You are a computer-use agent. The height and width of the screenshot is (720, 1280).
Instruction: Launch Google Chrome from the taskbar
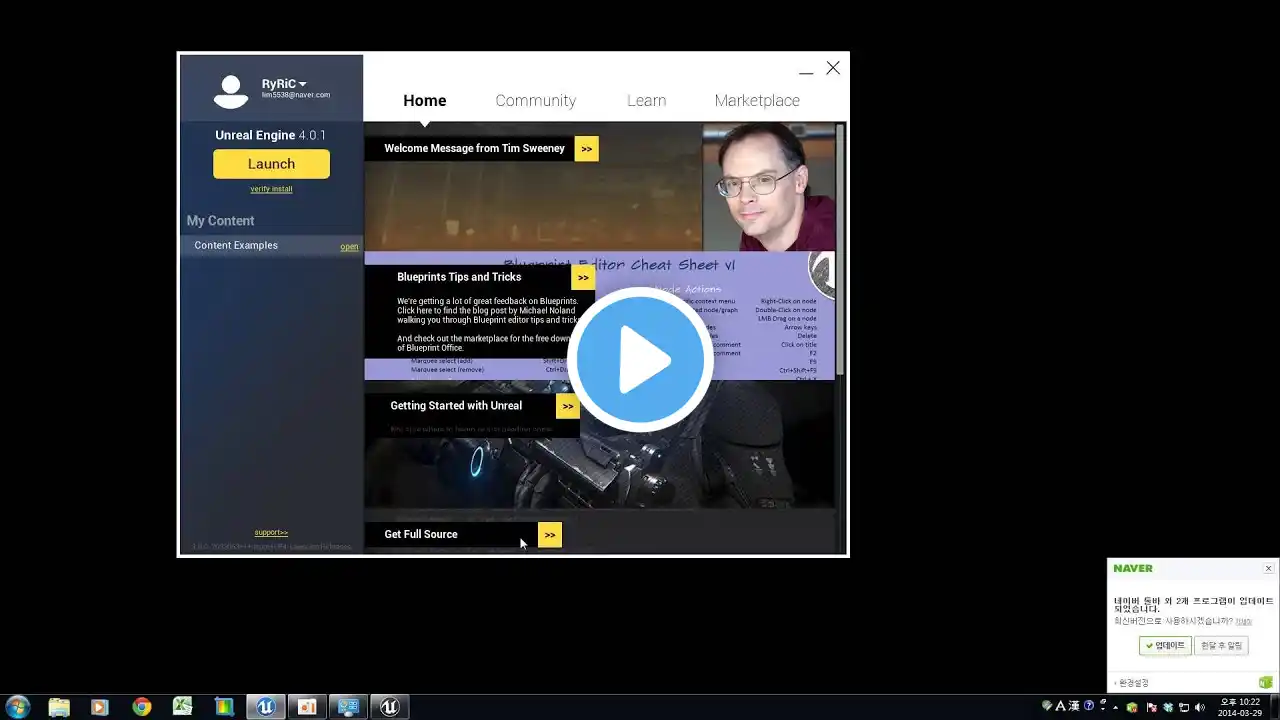141,707
